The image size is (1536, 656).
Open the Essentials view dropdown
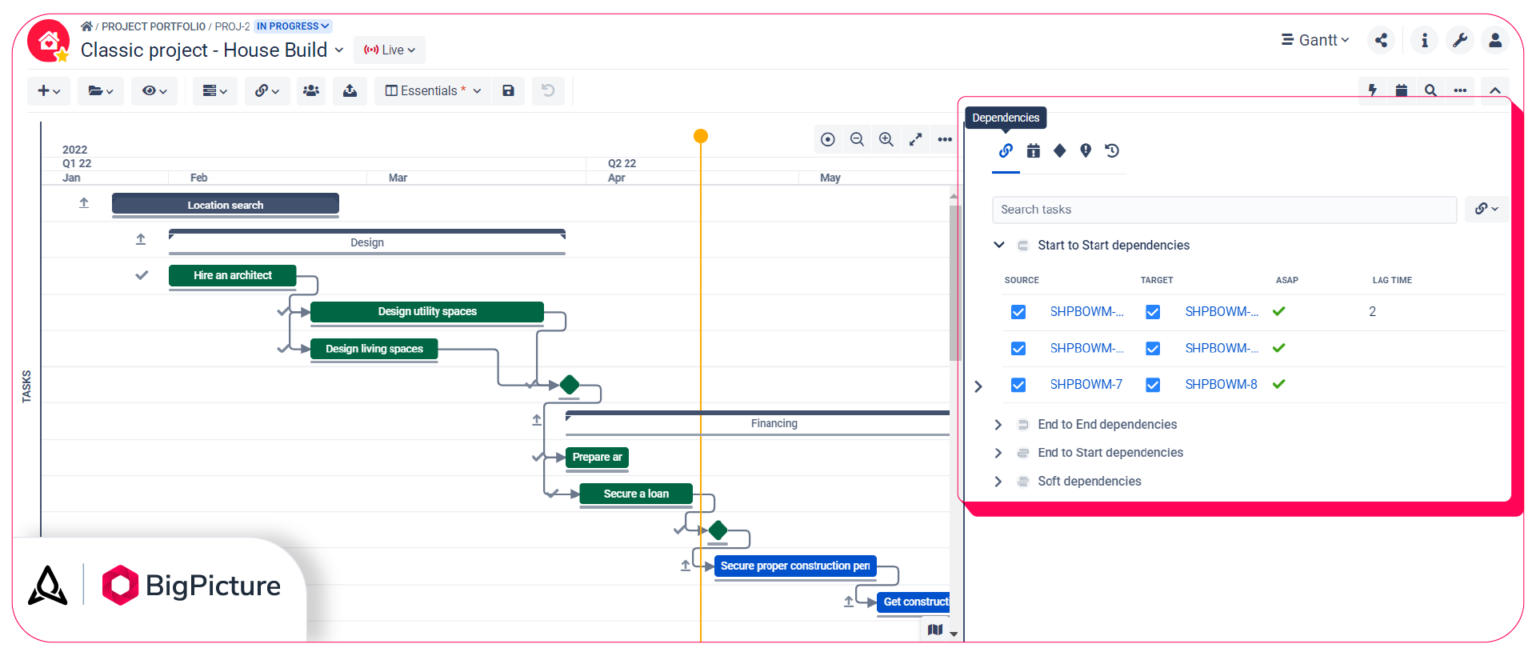pos(432,90)
